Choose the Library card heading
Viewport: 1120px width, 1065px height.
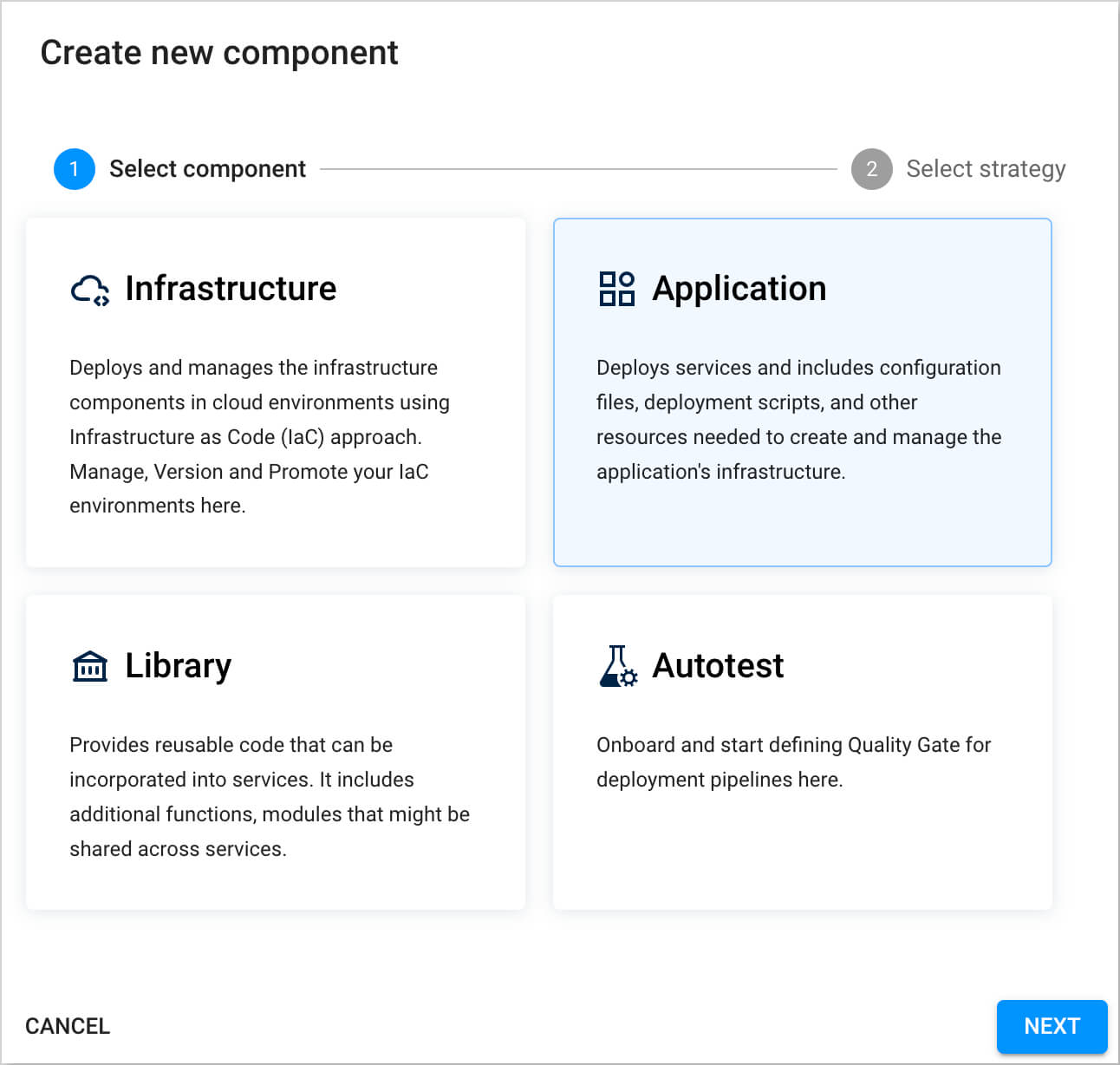pyautogui.click(x=178, y=666)
